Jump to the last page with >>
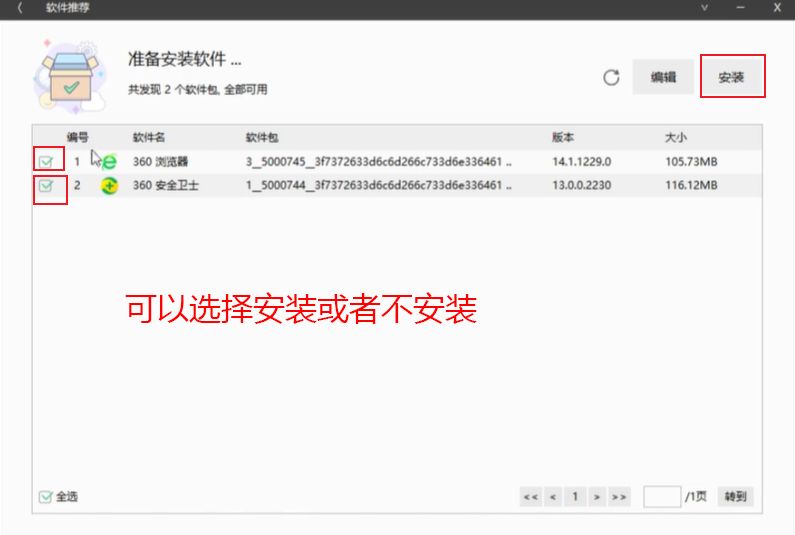795x535 pixels. 619,496
